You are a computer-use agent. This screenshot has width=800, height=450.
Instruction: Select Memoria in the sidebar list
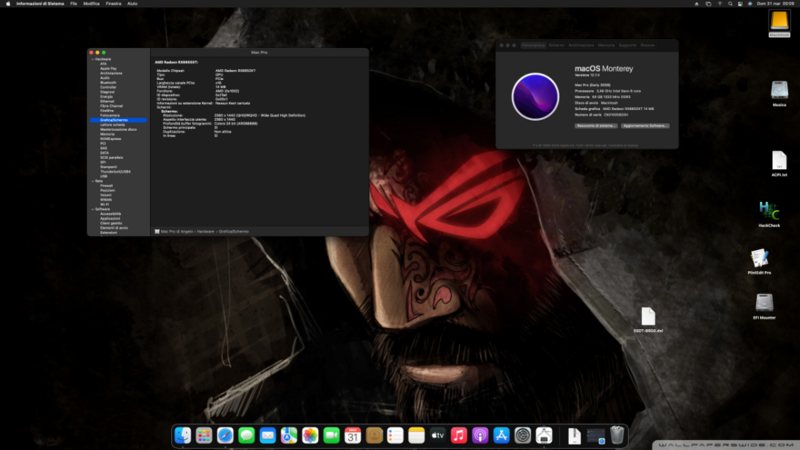tap(107, 134)
